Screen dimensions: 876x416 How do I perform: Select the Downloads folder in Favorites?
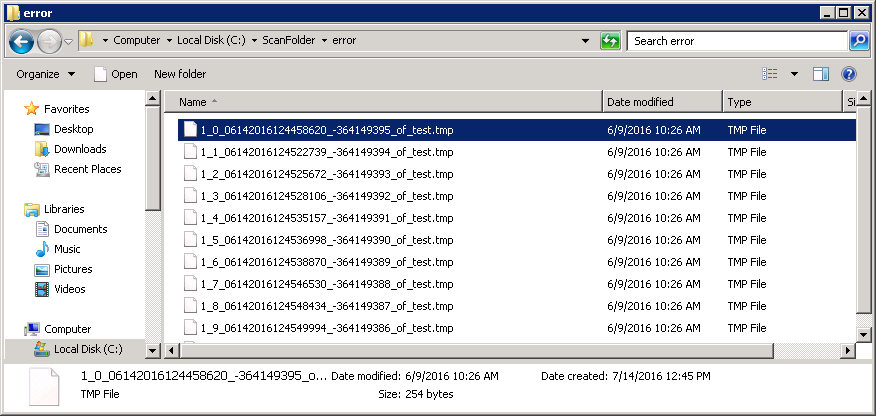(x=80, y=149)
